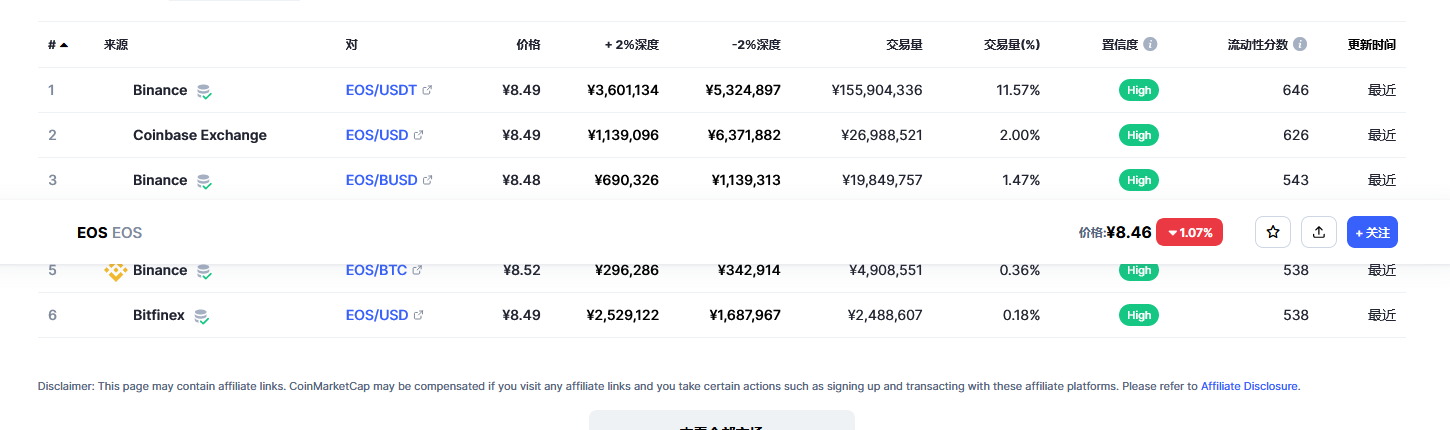Viewport: 1450px width, 430px height.
Task: Click High confidence badge for Coinbase row
Action: pyautogui.click(x=1138, y=135)
